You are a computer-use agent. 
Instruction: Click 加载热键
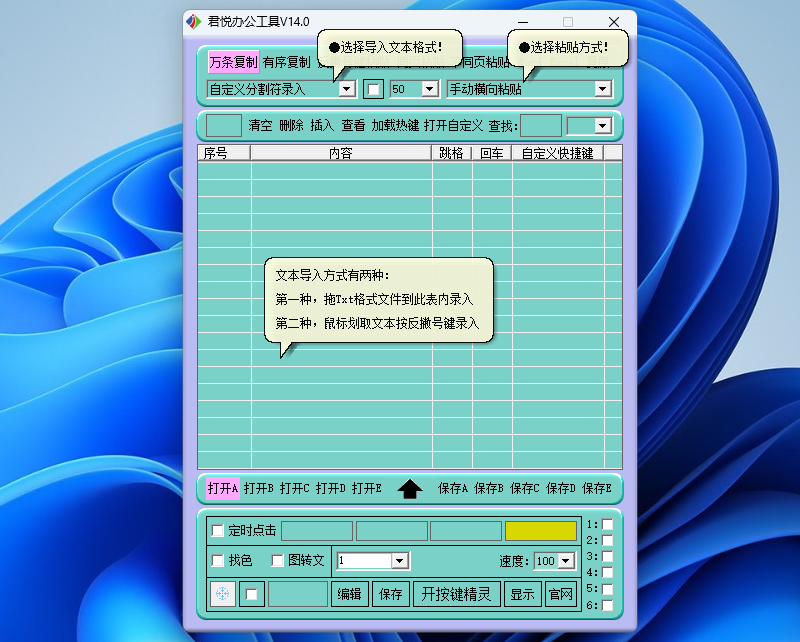(x=395, y=126)
